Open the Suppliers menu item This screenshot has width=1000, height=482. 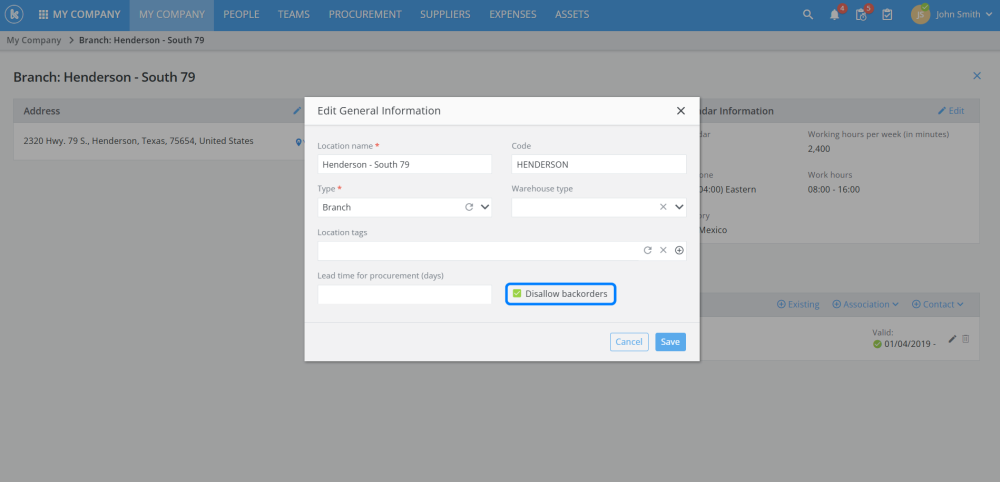[445, 15]
